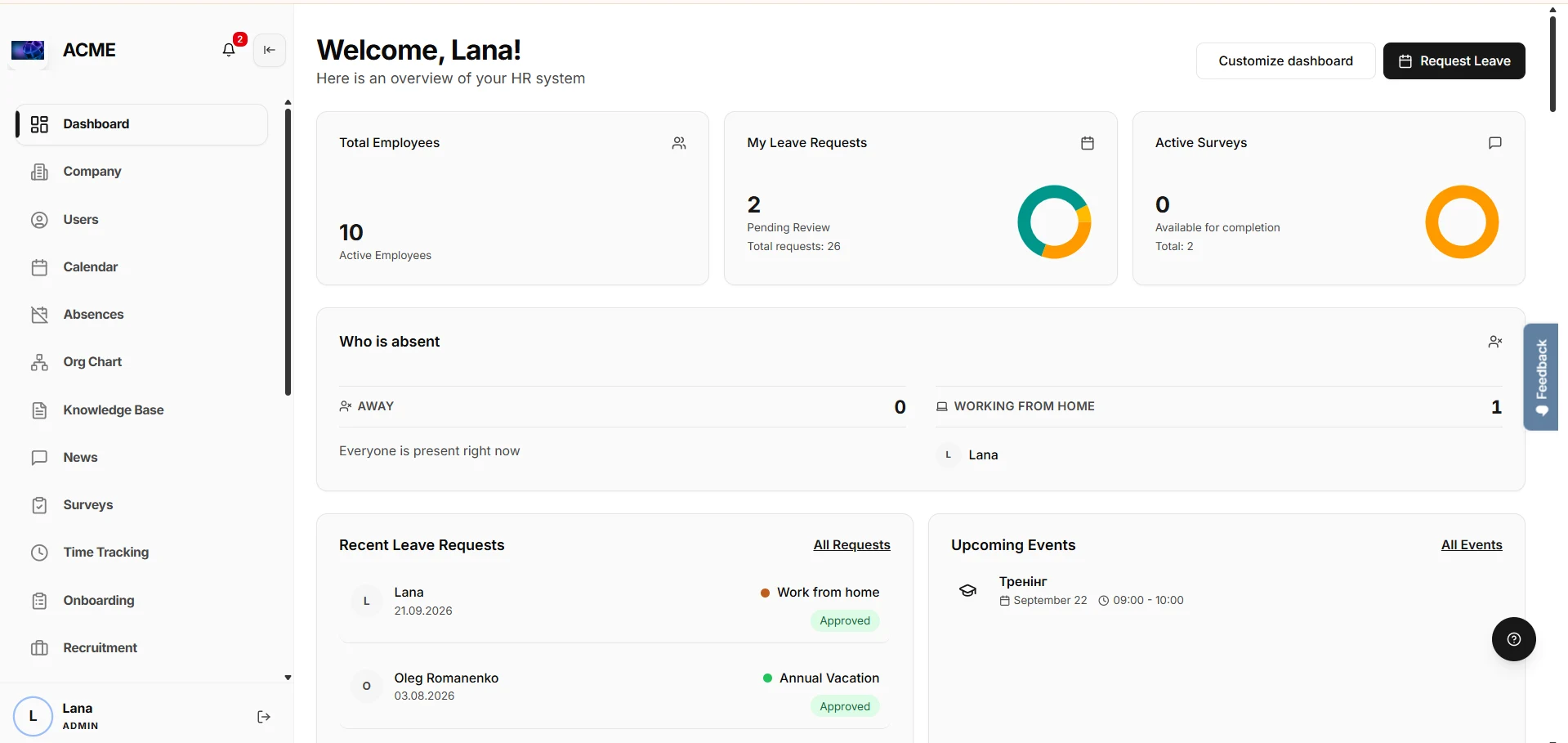This screenshot has width=1568, height=743.
Task: Open the All Requests link
Action: (851, 545)
